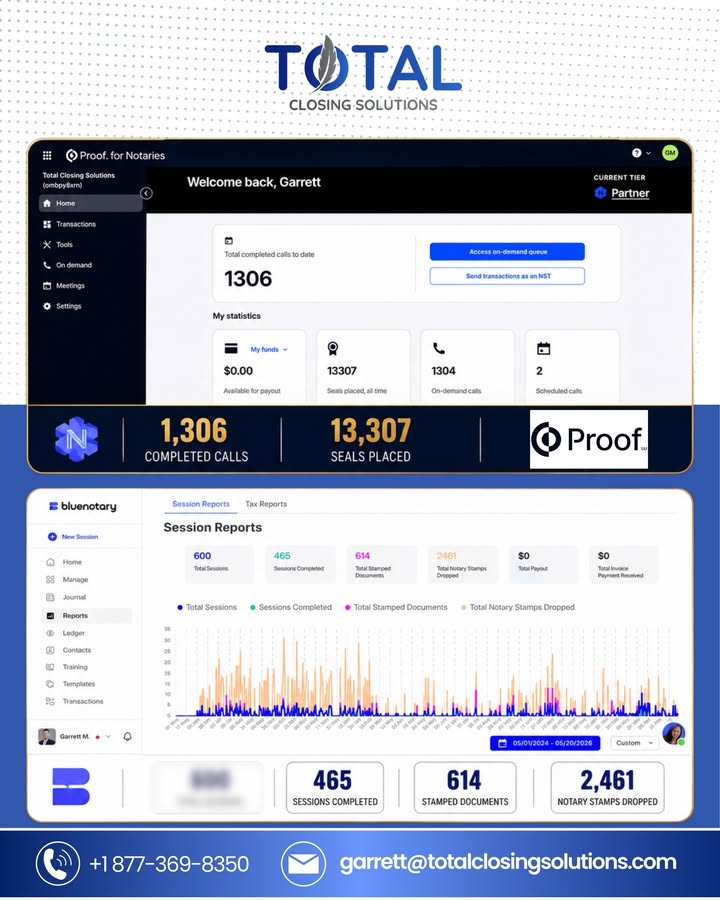Click the calendar icon above total completed calls
The image size is (720, 900).
click(x=229, y=240)
